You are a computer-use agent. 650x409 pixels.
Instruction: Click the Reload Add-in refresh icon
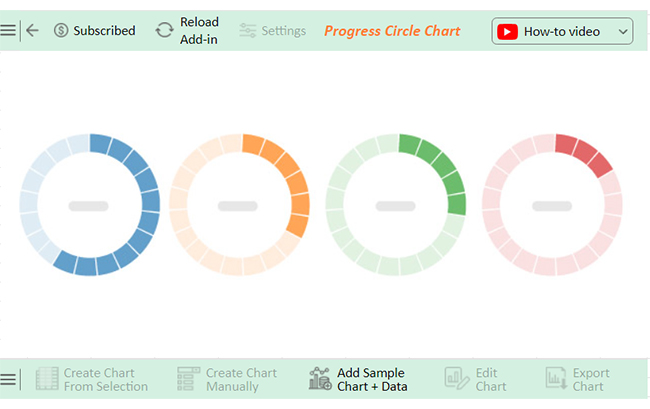click(165, 31)
